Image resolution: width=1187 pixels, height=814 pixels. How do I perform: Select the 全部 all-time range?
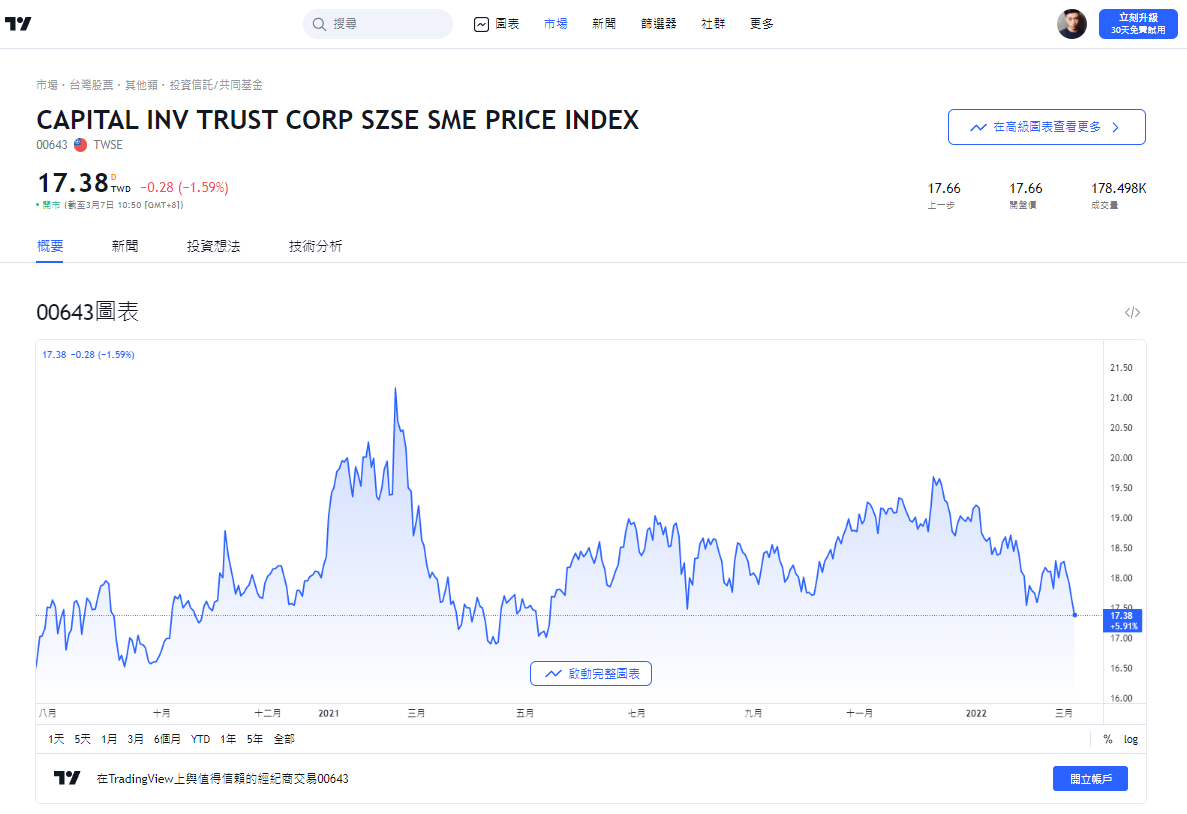click(284, 739)
